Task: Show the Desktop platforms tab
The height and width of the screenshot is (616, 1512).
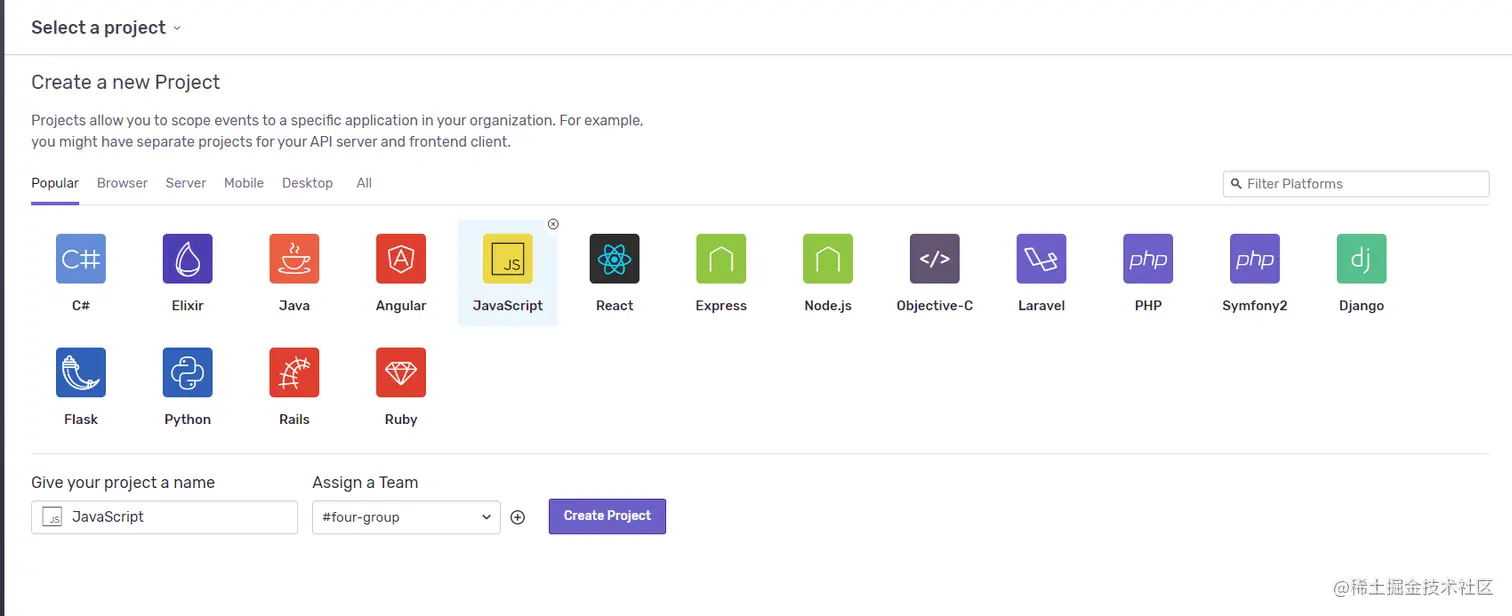Action: point(307,183)
